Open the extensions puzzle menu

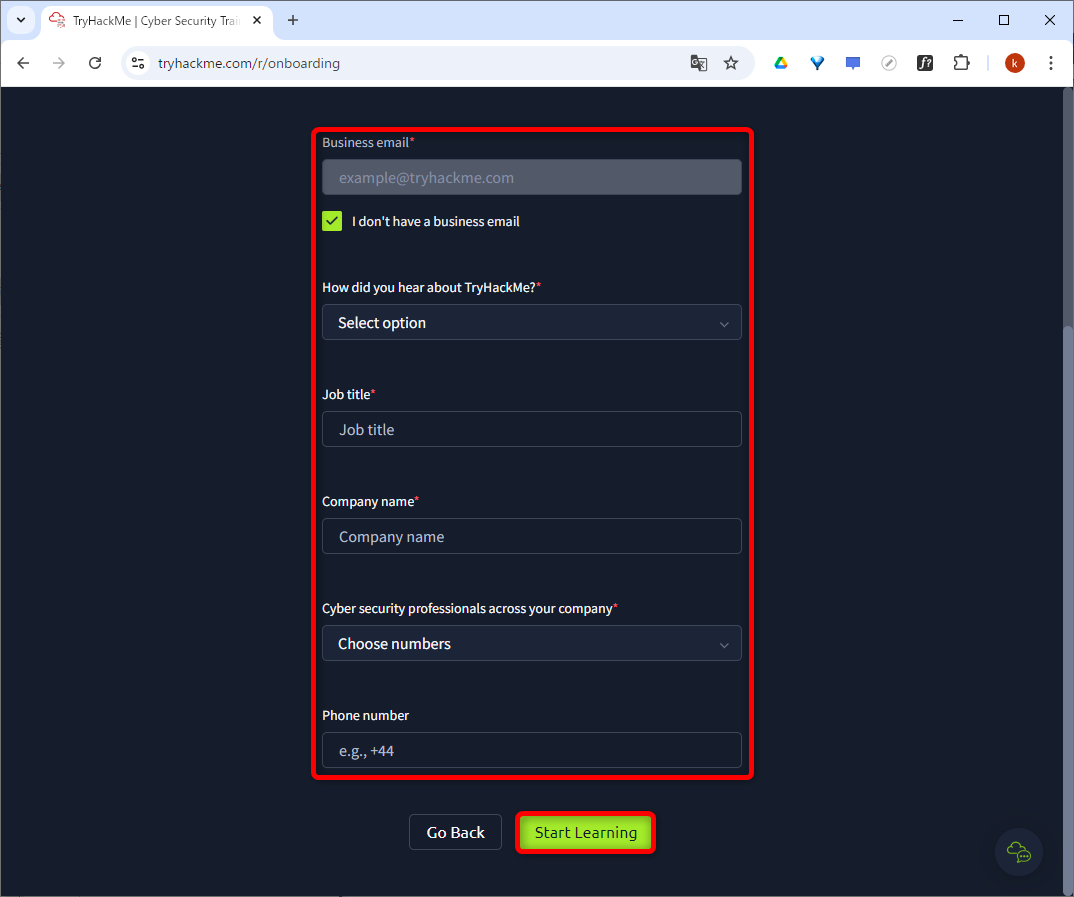961,63
